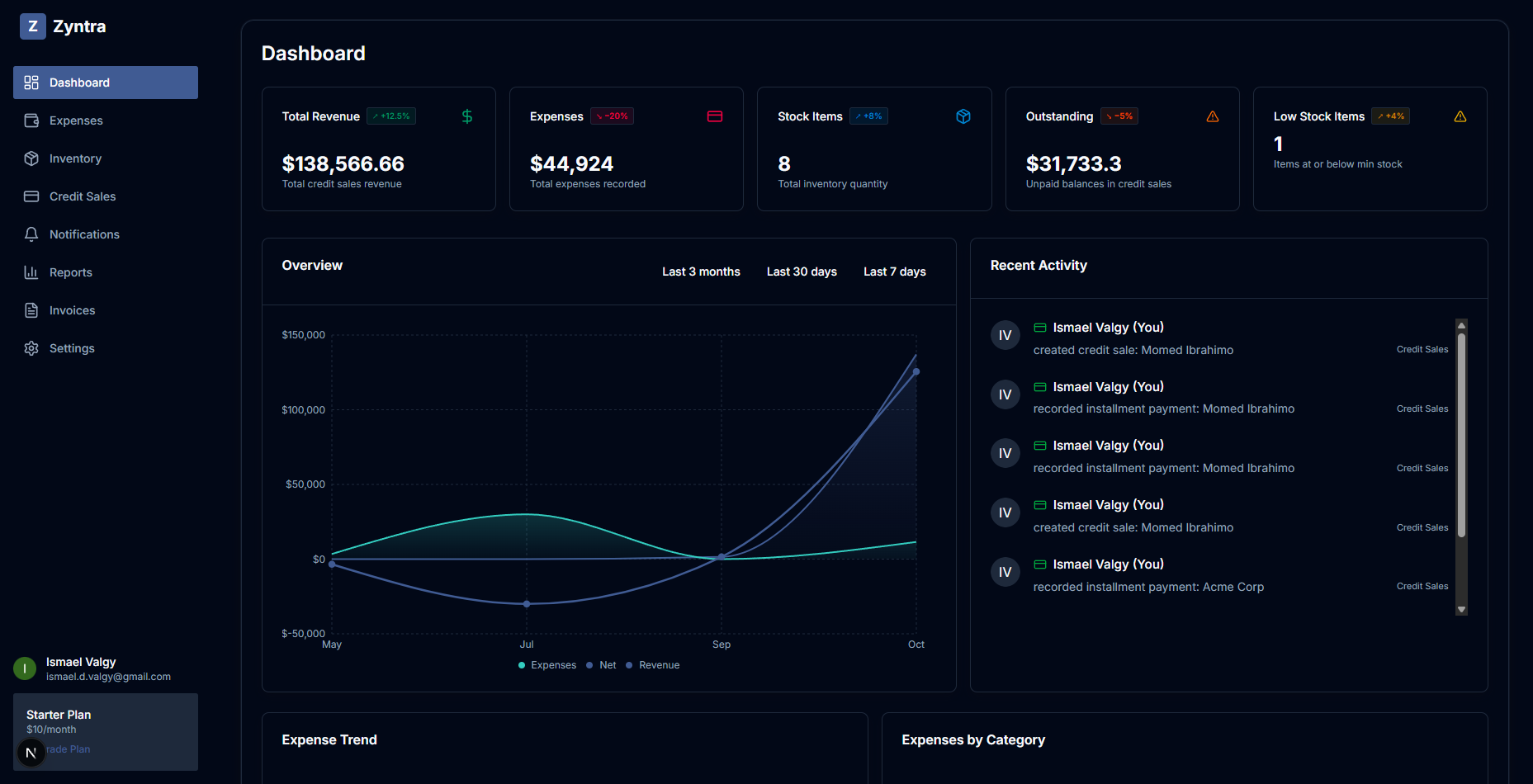Click the cube icon on Stock Items card
1533x784 pixels.
[x=963, y=116]
